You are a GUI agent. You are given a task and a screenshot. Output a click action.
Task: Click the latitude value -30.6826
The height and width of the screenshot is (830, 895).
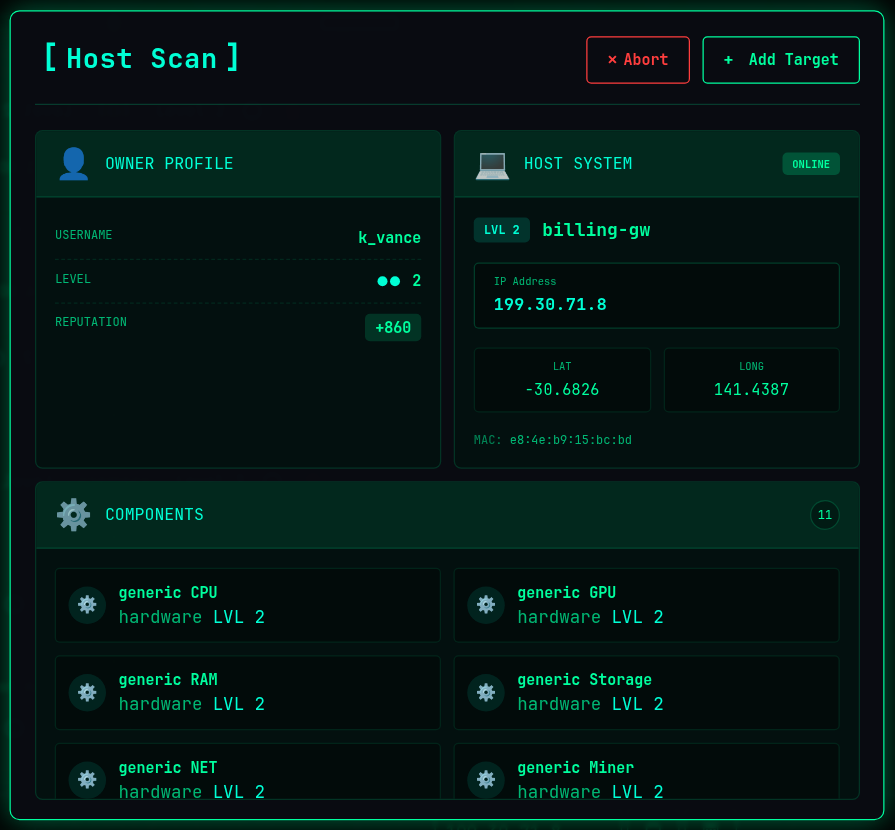pos(562,390)
